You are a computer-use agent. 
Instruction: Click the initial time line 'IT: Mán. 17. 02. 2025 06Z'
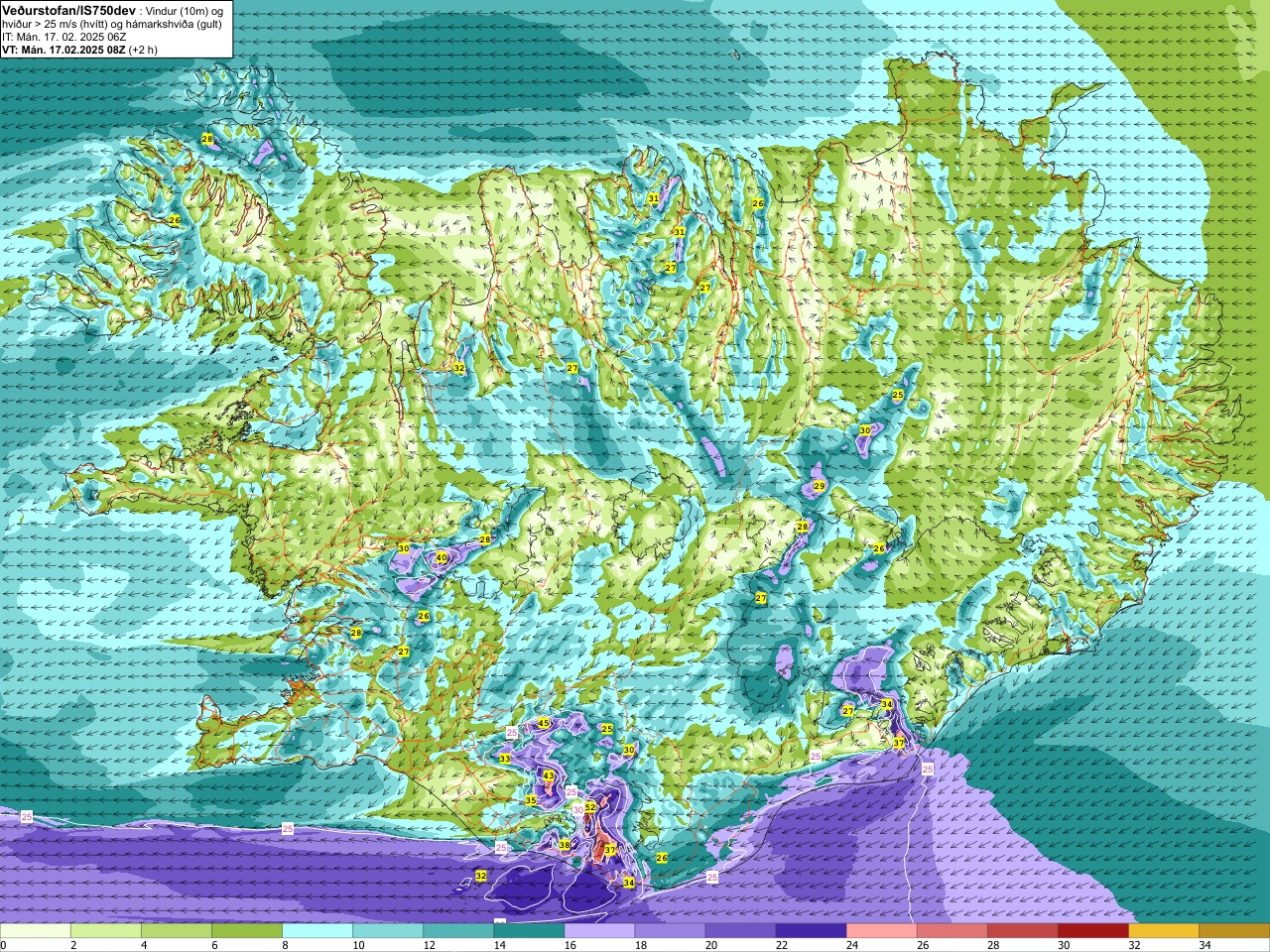(63, 37)
